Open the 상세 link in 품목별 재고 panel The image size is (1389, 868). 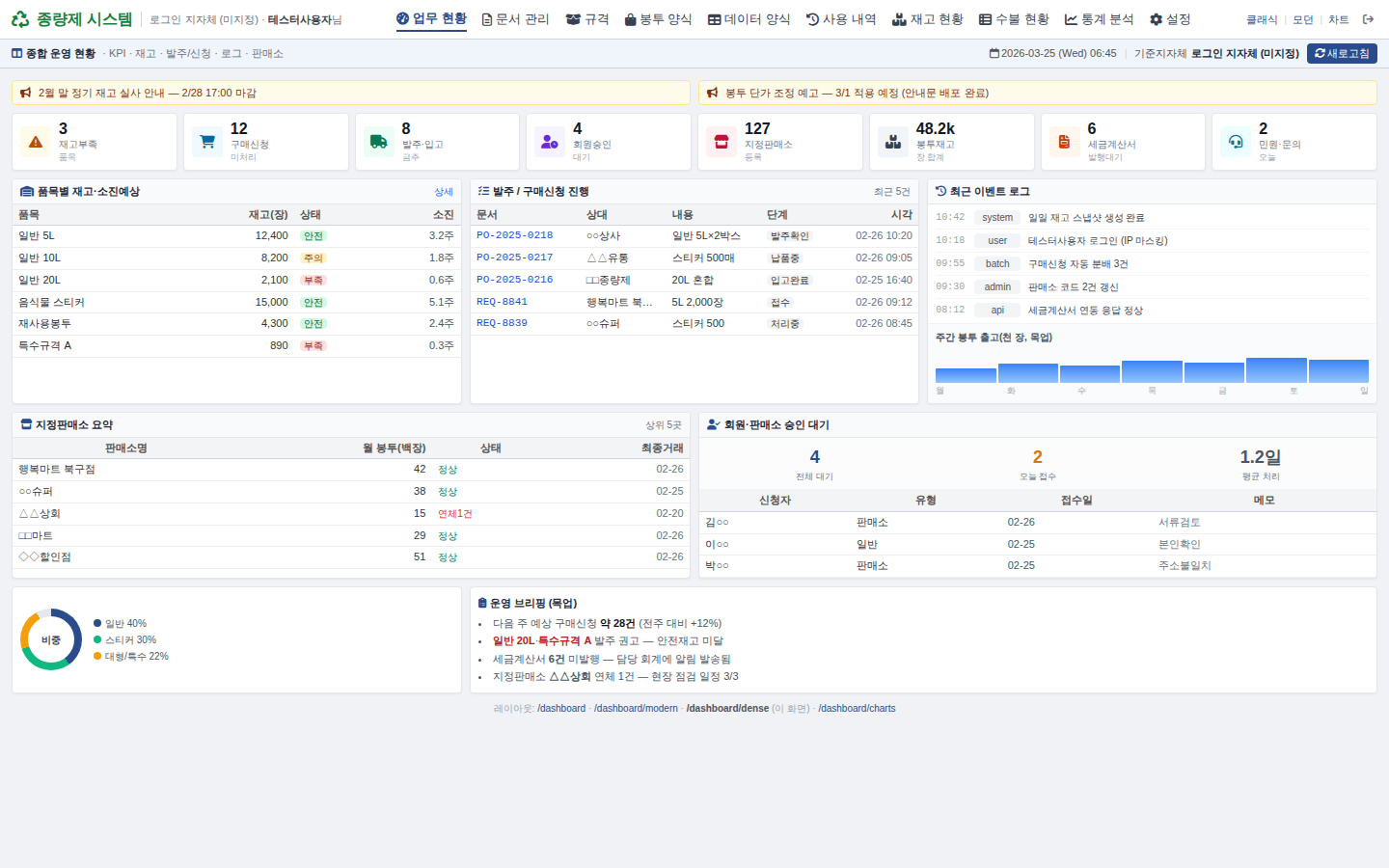pyautogui.click(x=443, y=192)
